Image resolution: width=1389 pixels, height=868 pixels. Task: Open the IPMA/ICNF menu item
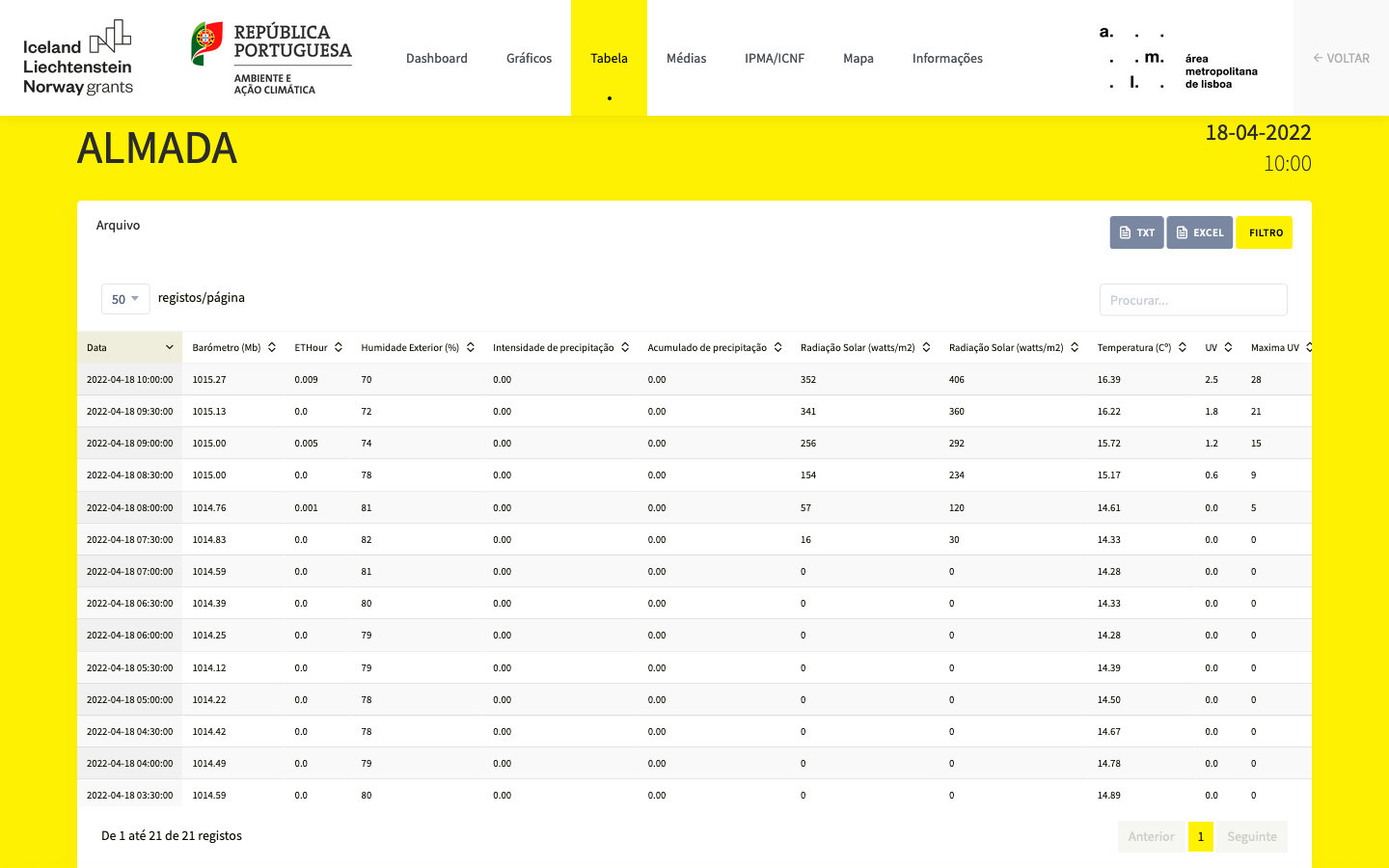(775, 58)
